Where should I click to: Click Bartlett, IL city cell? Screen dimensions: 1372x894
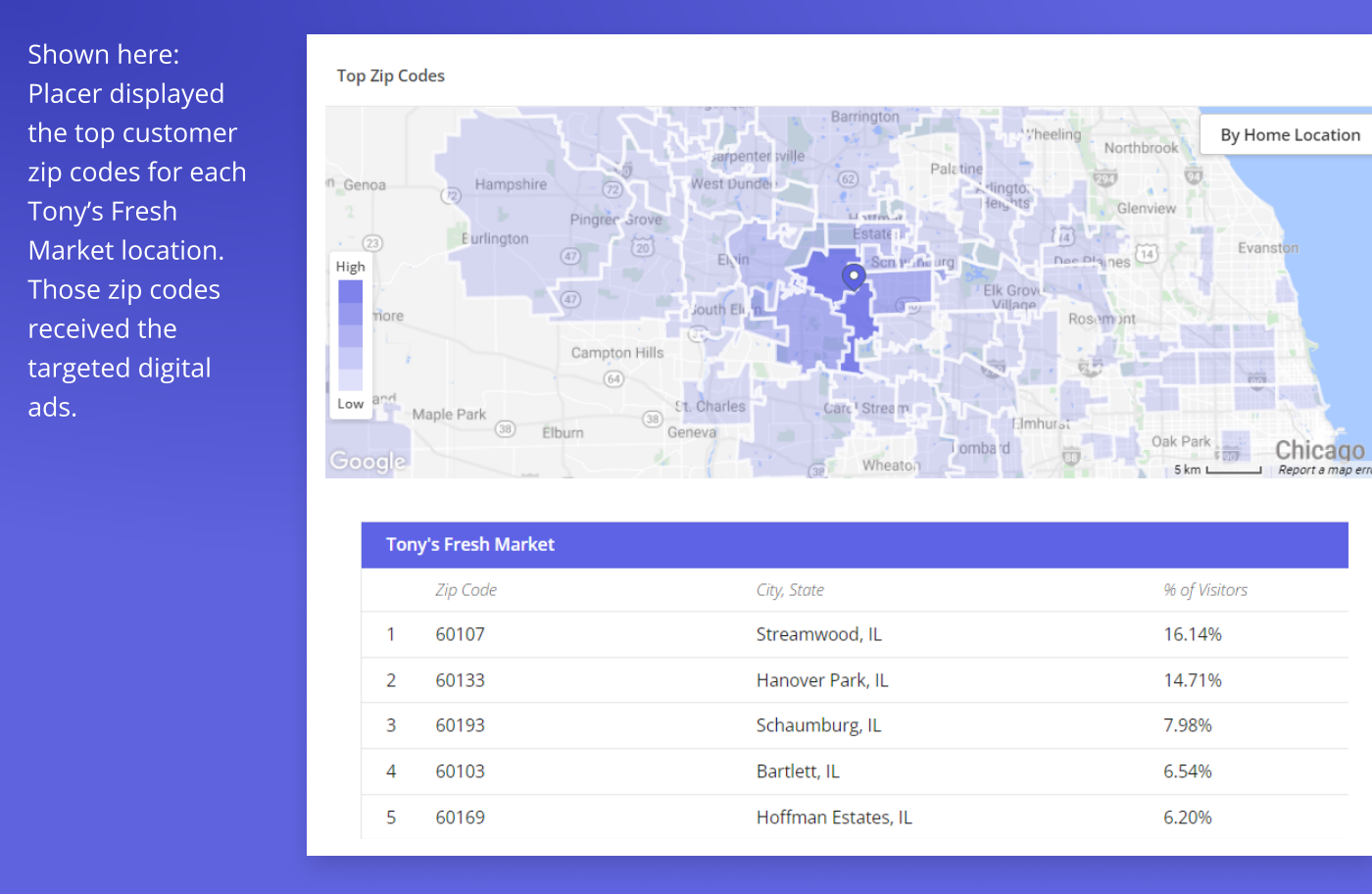pyautogui.click(x=798, y=771)
